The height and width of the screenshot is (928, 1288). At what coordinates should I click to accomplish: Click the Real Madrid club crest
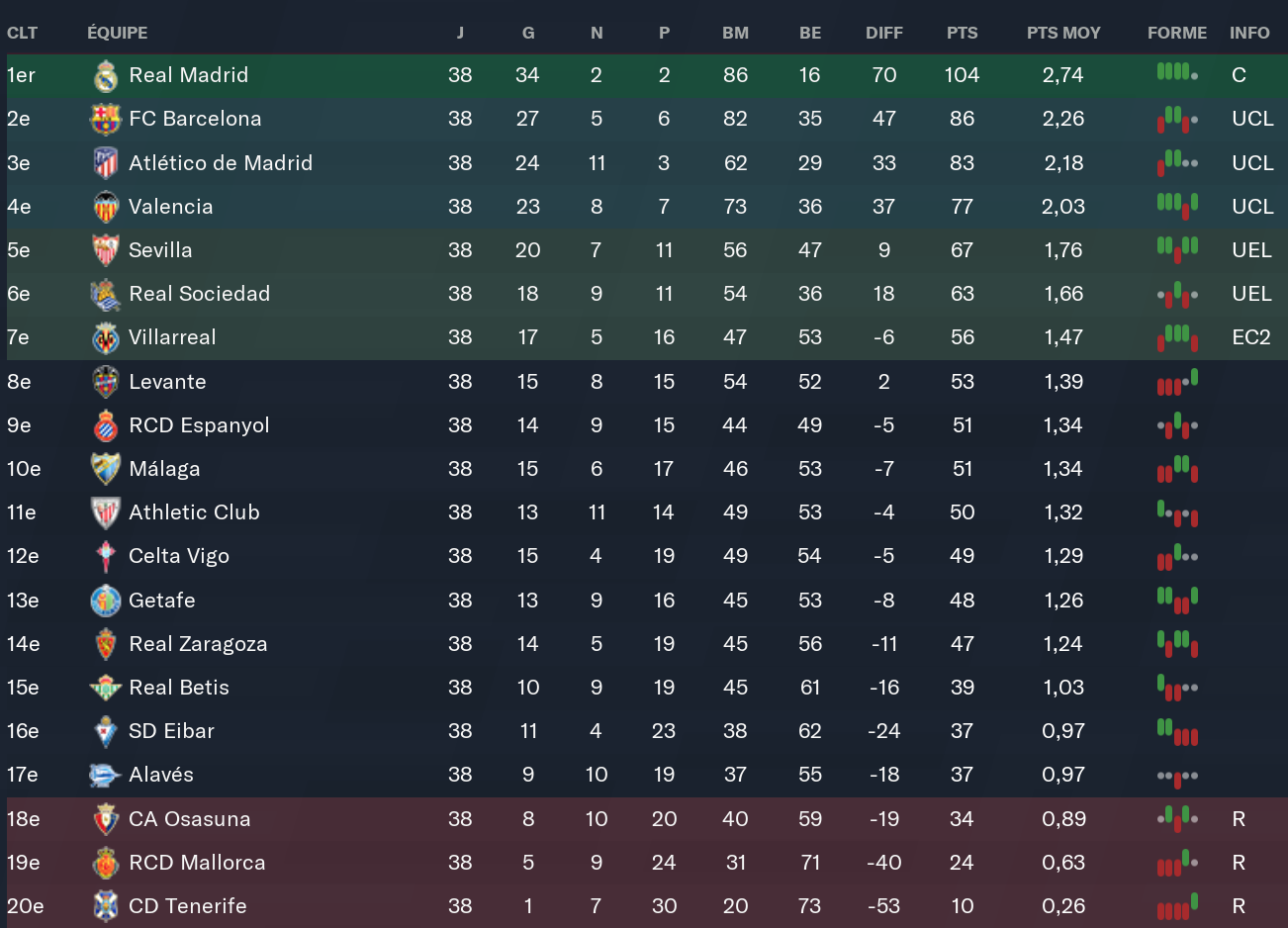pyautogui.click(x=106, y=76)
